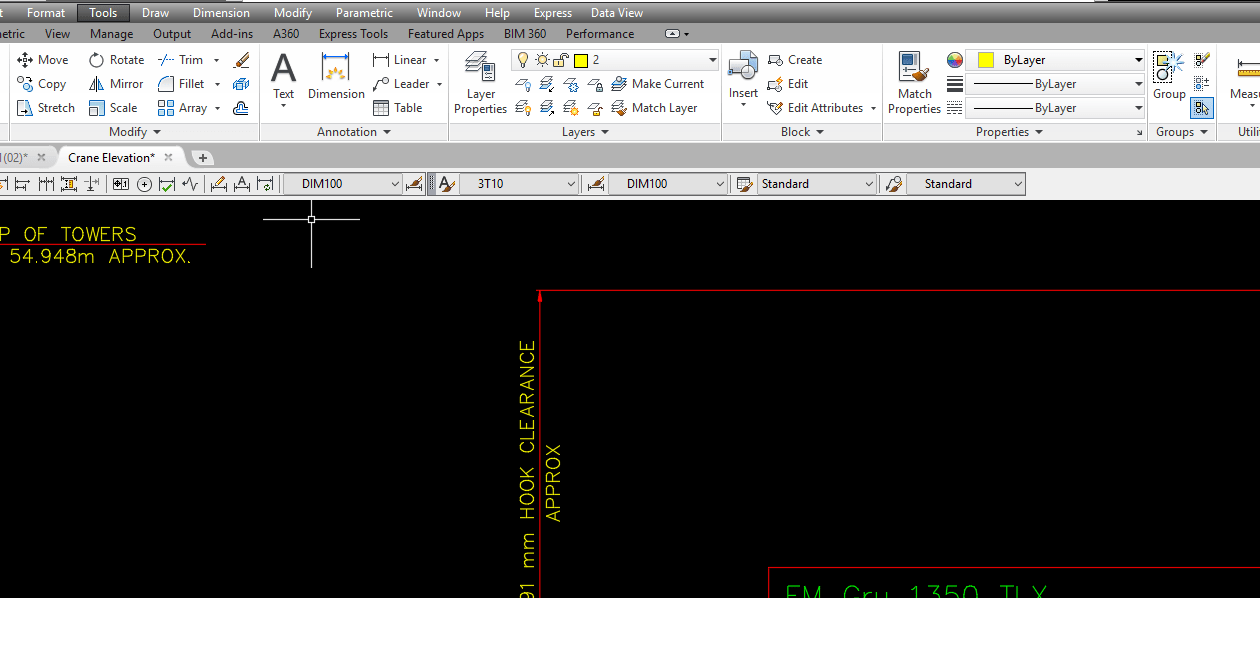
Task: Switch to the Crane Elevation drawing tab
Action: pos(112,157)
